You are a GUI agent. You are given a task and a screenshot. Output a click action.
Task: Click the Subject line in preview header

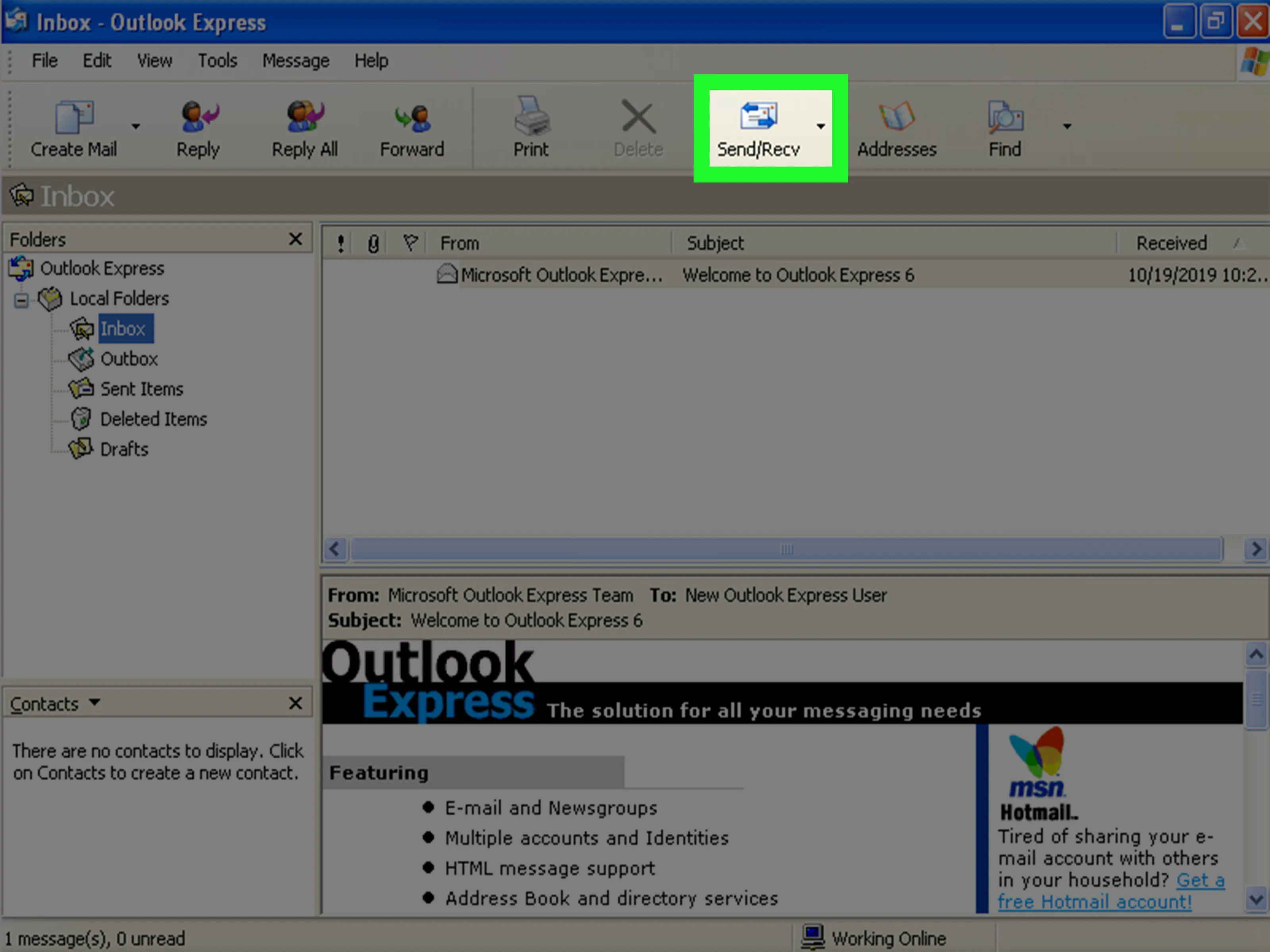pos(485,621)
